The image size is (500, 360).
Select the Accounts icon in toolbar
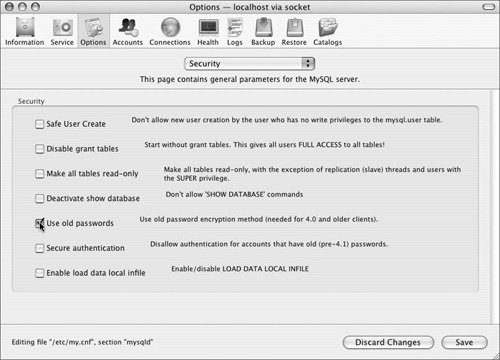tap(128, 27)
